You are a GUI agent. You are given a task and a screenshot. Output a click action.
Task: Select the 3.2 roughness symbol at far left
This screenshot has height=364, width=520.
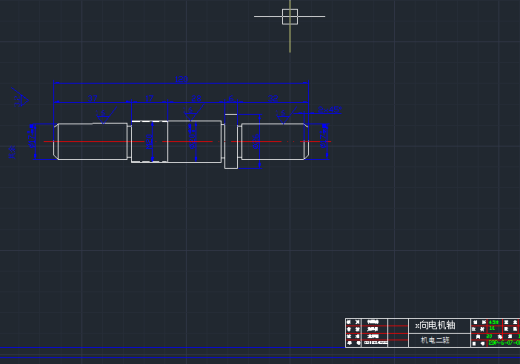coord(20,98)
